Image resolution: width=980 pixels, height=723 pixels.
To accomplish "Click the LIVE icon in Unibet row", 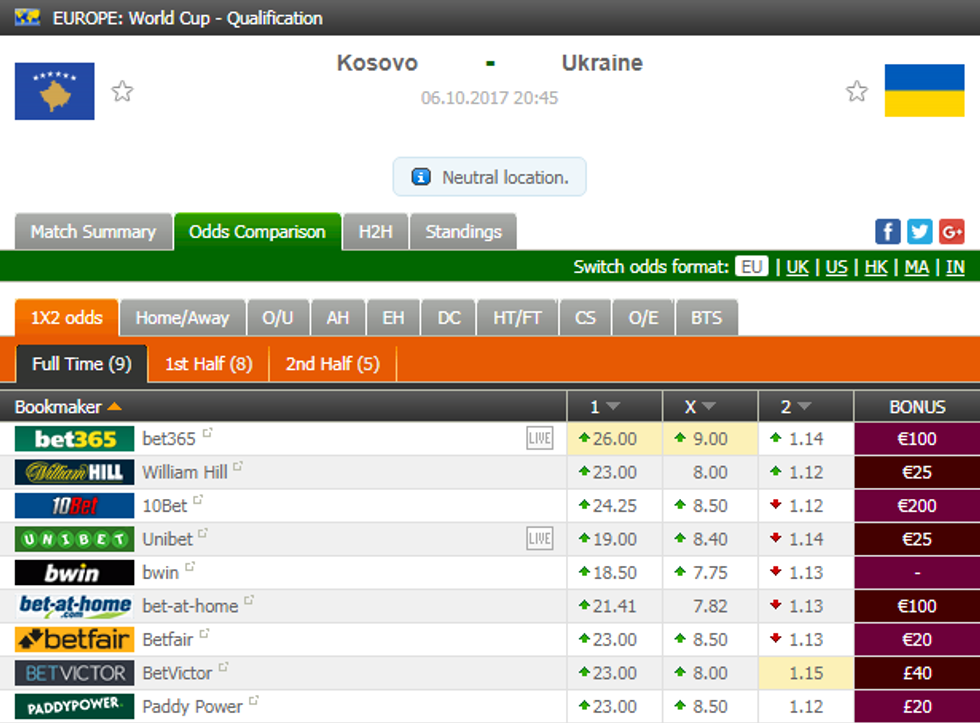I will (x=539, y=539).
